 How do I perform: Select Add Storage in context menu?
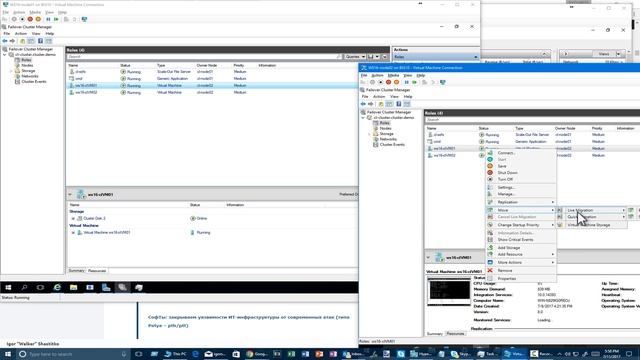(x=509, y=248)
